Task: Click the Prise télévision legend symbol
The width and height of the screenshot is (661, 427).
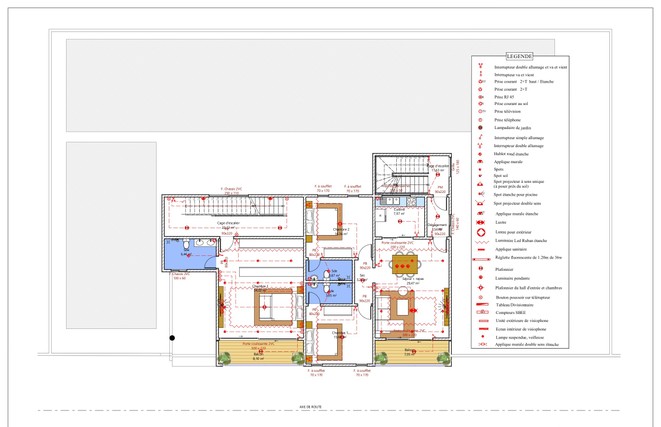Action: (481, 111)
